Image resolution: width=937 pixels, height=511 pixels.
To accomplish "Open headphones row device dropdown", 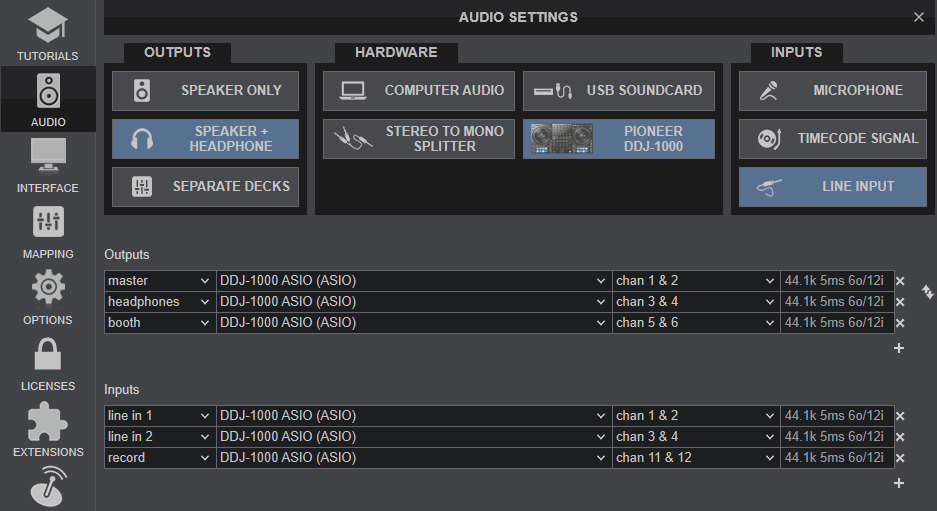I will [414, 302].
